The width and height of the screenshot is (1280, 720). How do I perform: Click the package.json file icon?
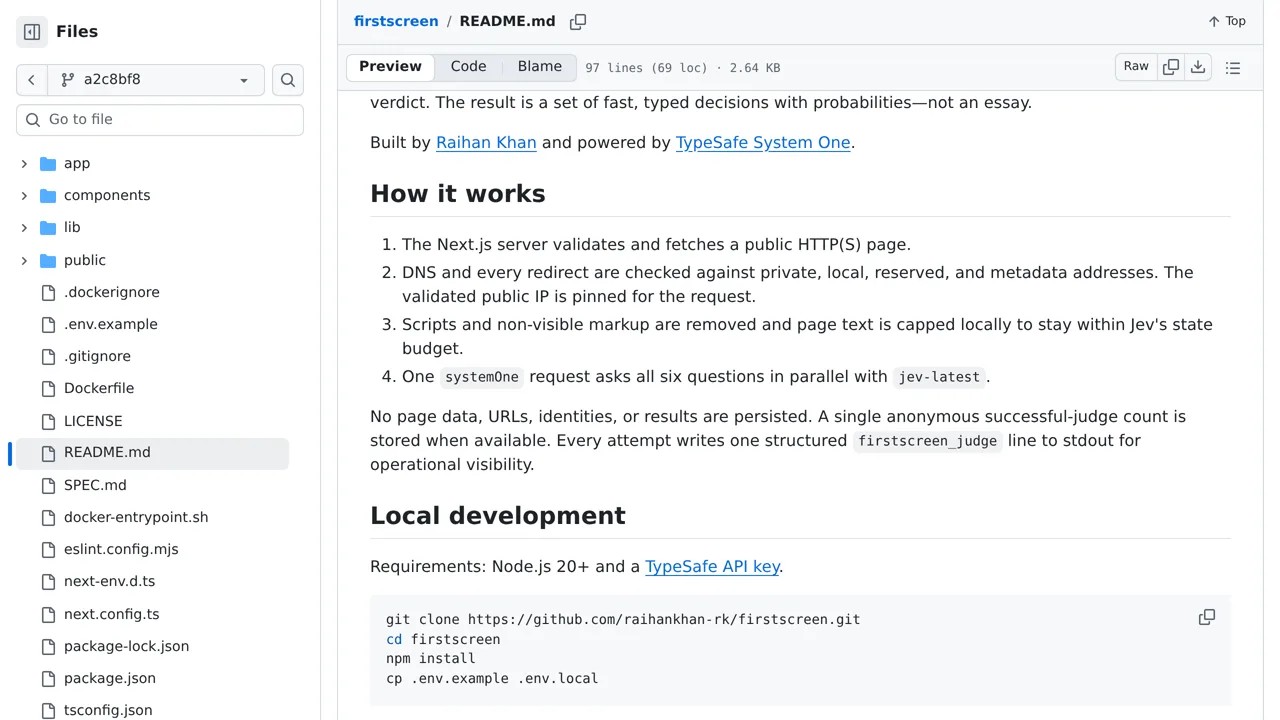48,678
